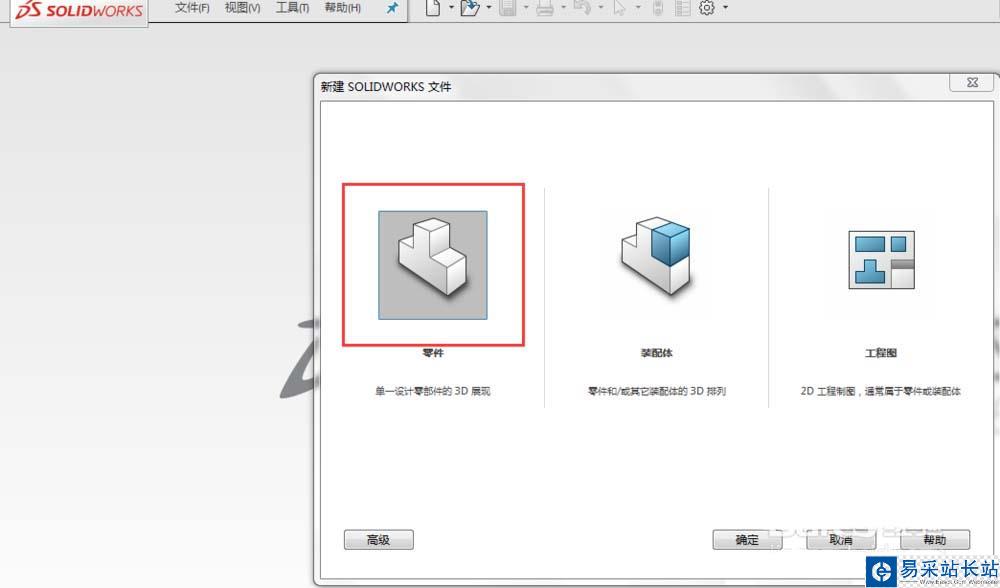Close the 新建 SOLIDWORKS 文件 dialog
The width and height of the screenshot is (1000, 588).
(x=972, y=82)
